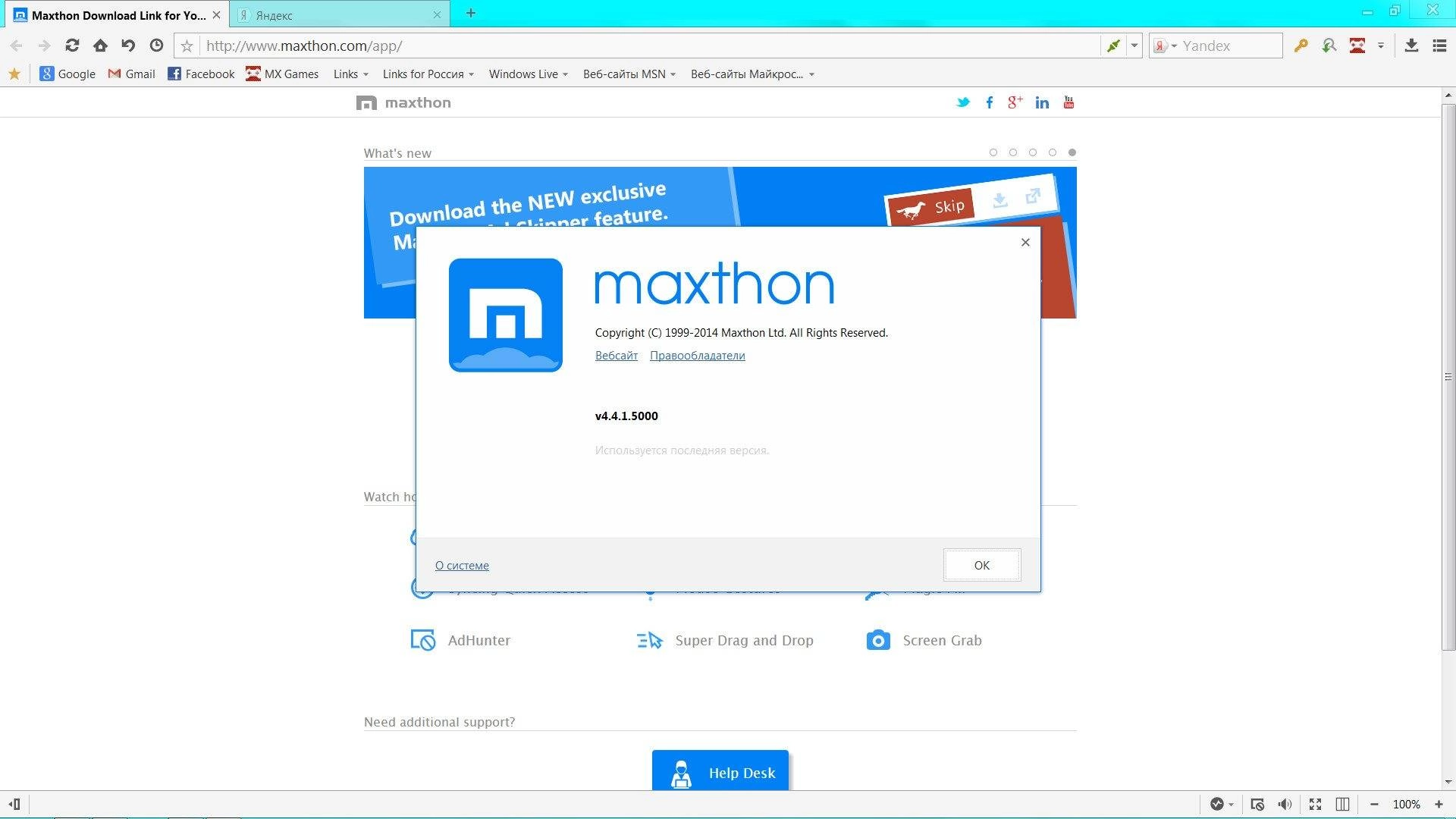Open dropdown next to CPU monitor icon
Image resolution: width=1456 pixels, height=819 pixels.
pos(1231,804)
